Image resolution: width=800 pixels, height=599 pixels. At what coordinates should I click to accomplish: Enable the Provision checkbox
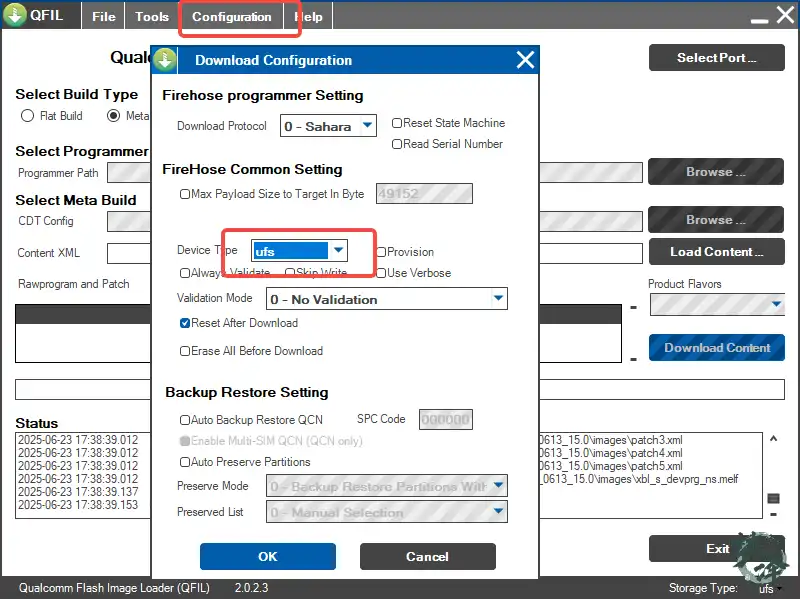click(381, 252)
